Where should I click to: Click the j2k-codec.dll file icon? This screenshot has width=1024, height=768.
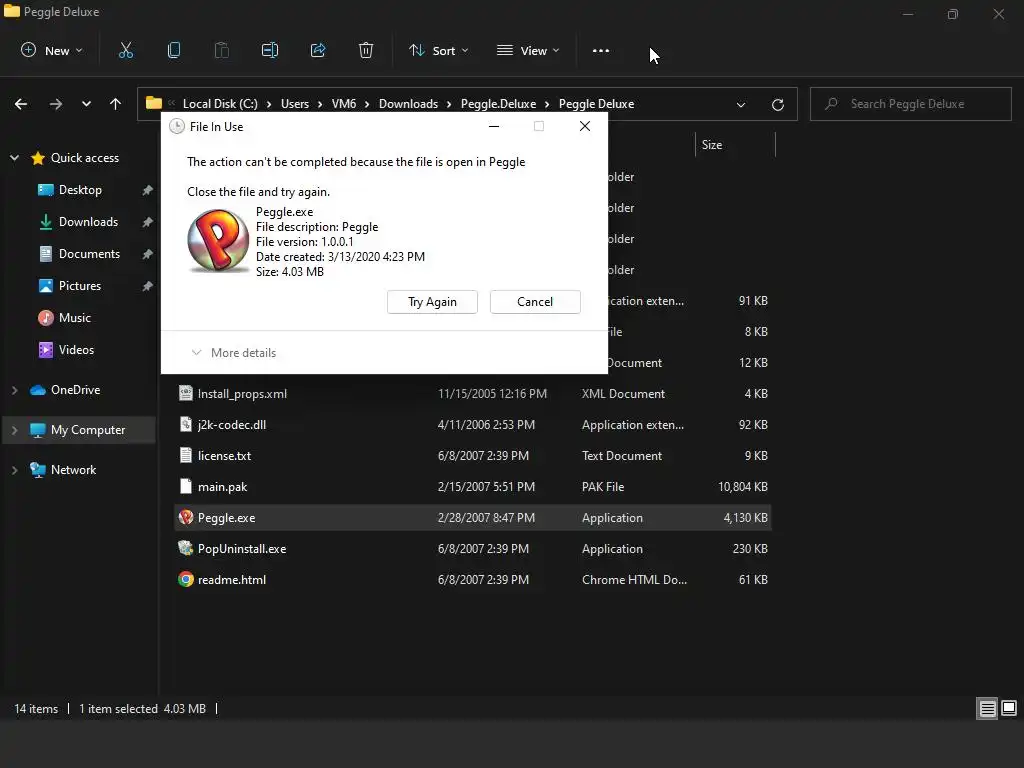pos(186,424)
